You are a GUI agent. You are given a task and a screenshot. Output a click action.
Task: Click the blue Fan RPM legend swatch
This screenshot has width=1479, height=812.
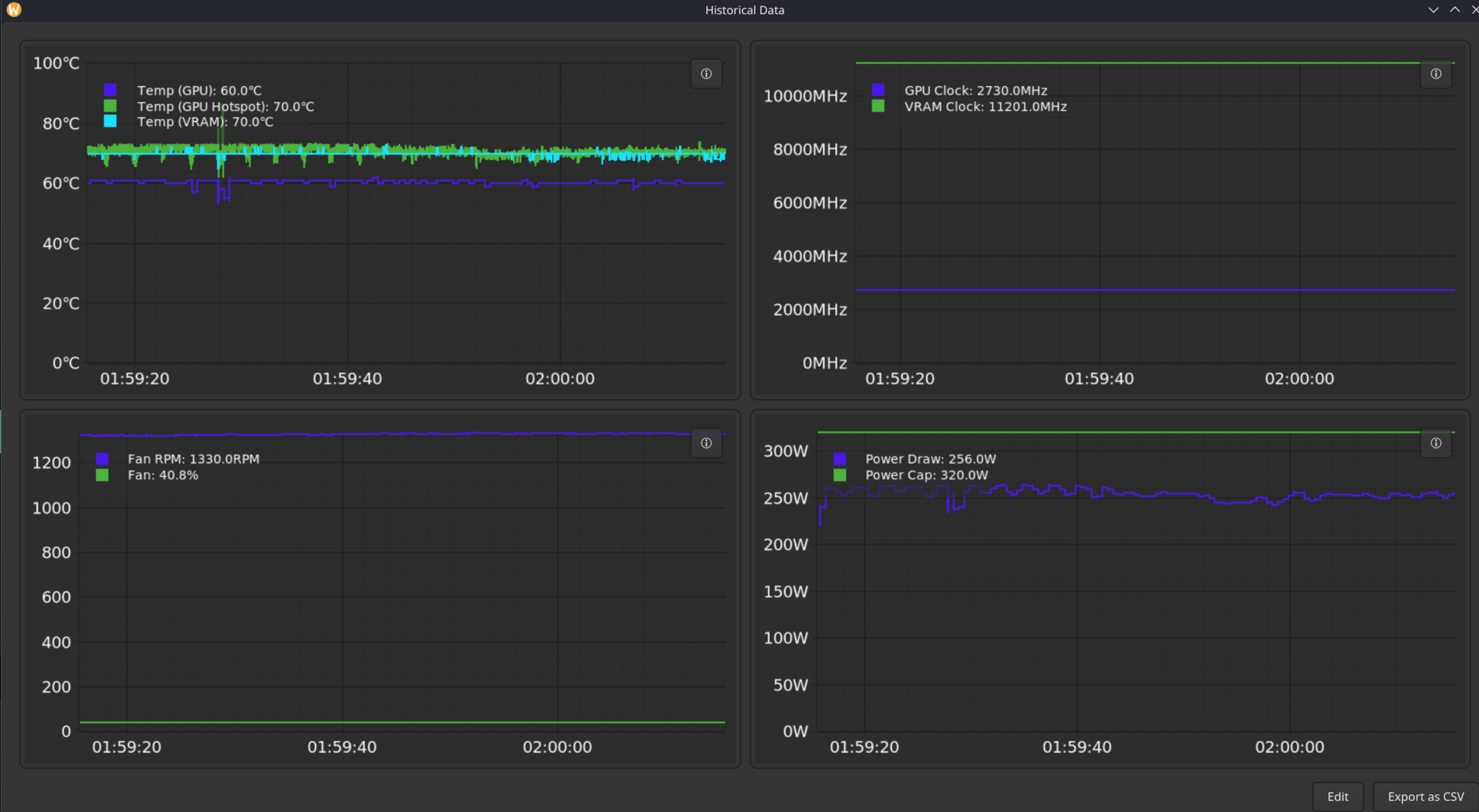pos(102,459)
